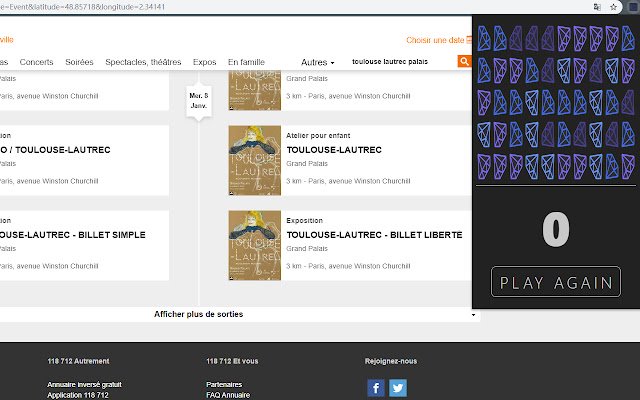Open the Soirées category tab
The height and width of the screenshot is (400, 640).
tap(79, 62)
